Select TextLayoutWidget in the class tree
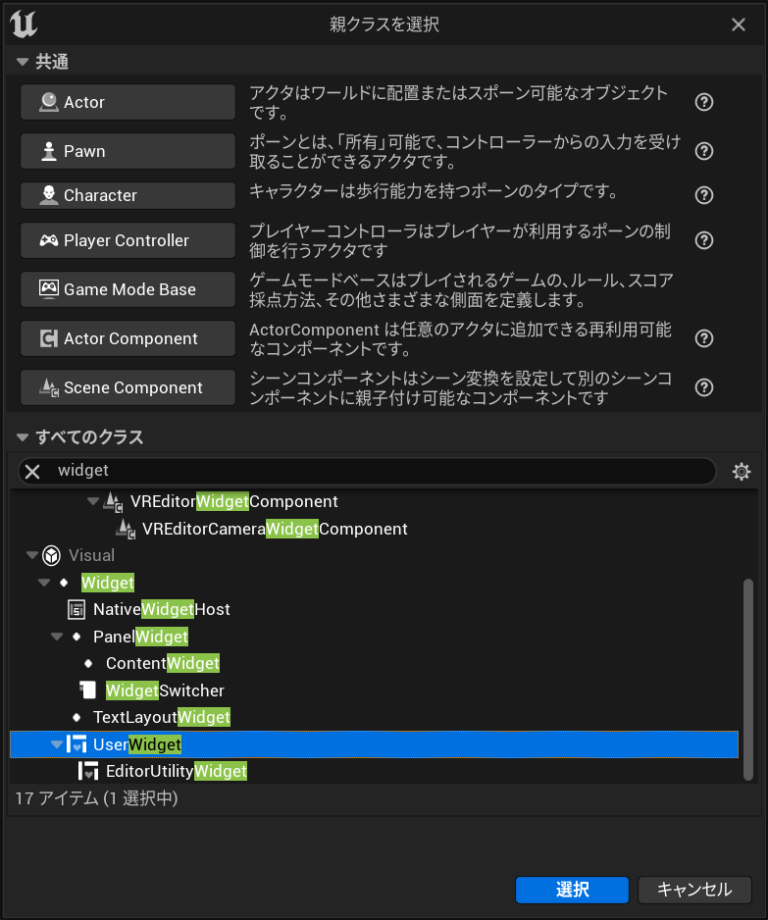Screen dimensions: 768x920 pos(162,718)
